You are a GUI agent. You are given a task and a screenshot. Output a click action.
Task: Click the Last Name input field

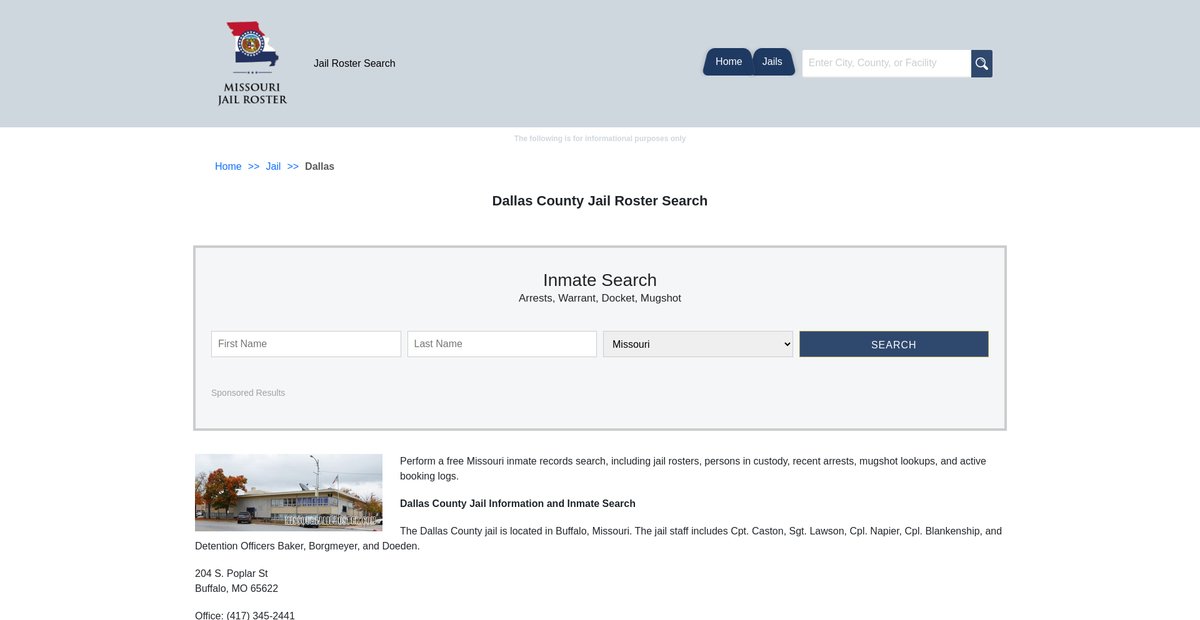(502, 344)
